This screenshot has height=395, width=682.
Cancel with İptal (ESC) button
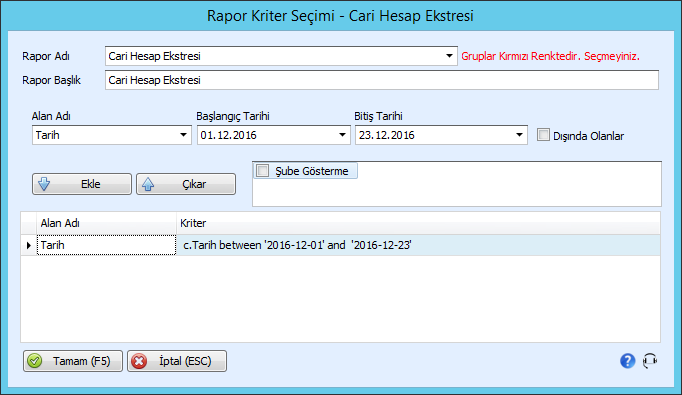pos(177,361)
